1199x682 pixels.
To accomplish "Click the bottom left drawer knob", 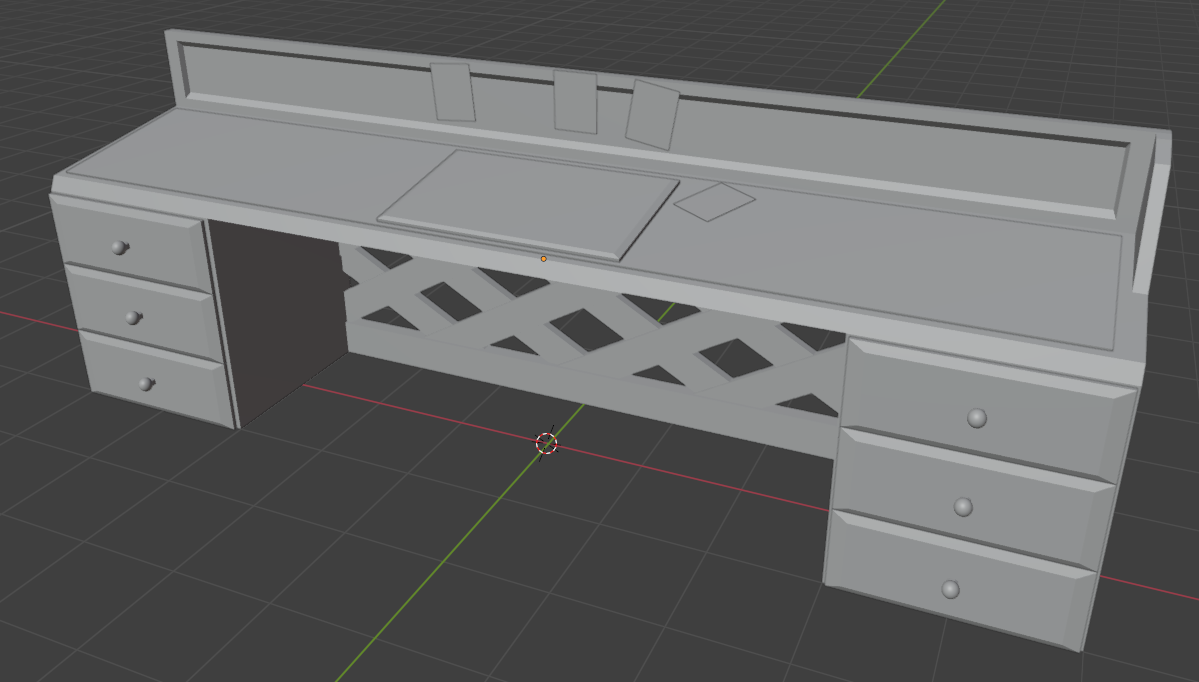I will coord(146,383).
